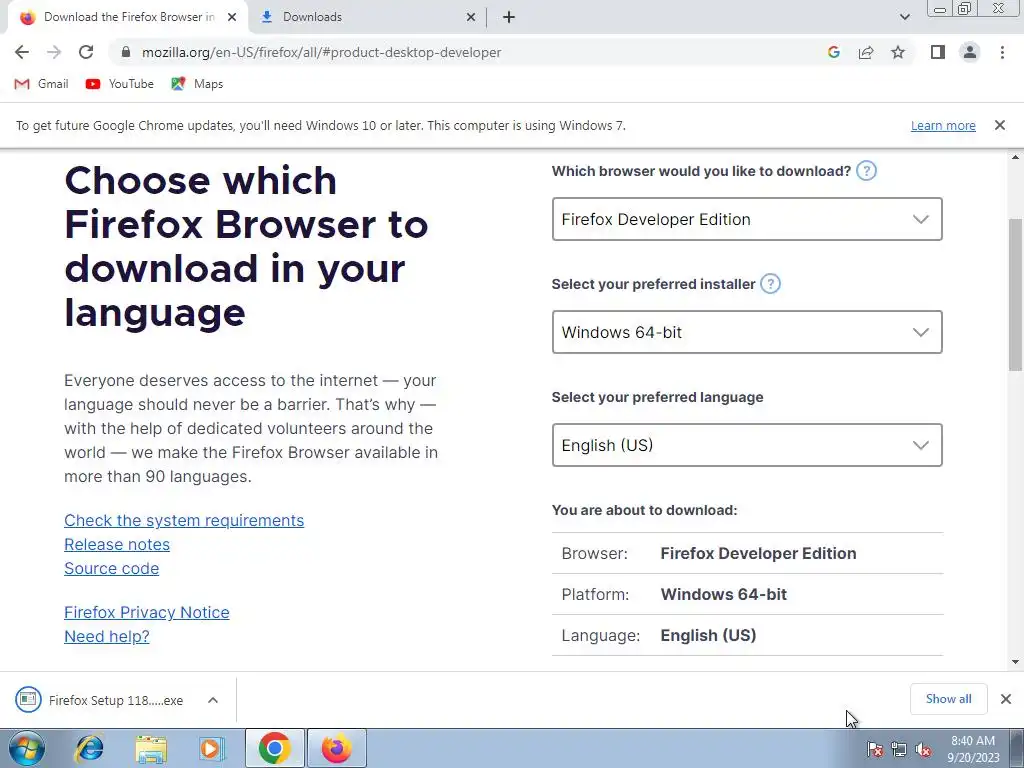The width and height of the screenshot is (1024, 768).
Task: Expand the English (US) language dropdown
Action: click(747, 445)
